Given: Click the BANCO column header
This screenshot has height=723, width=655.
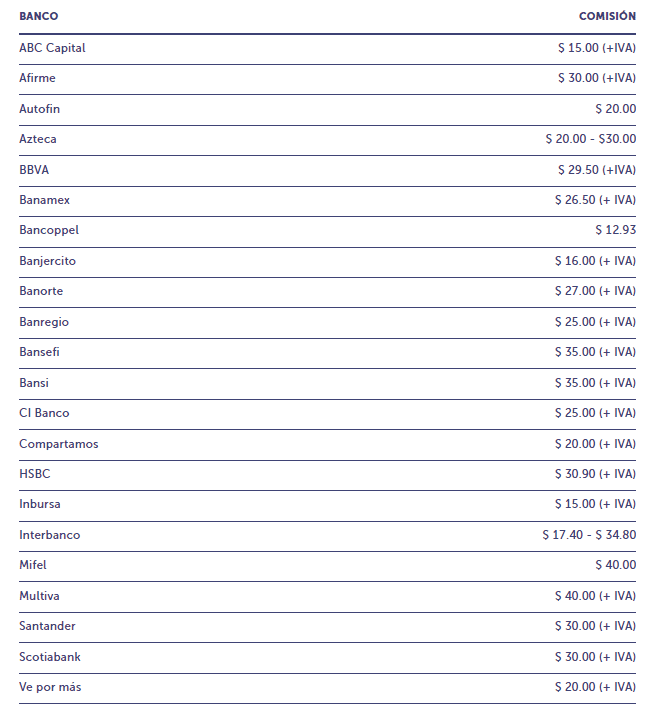Looking at the screenshot, I should pyautogui.click(x=39, y=17).
